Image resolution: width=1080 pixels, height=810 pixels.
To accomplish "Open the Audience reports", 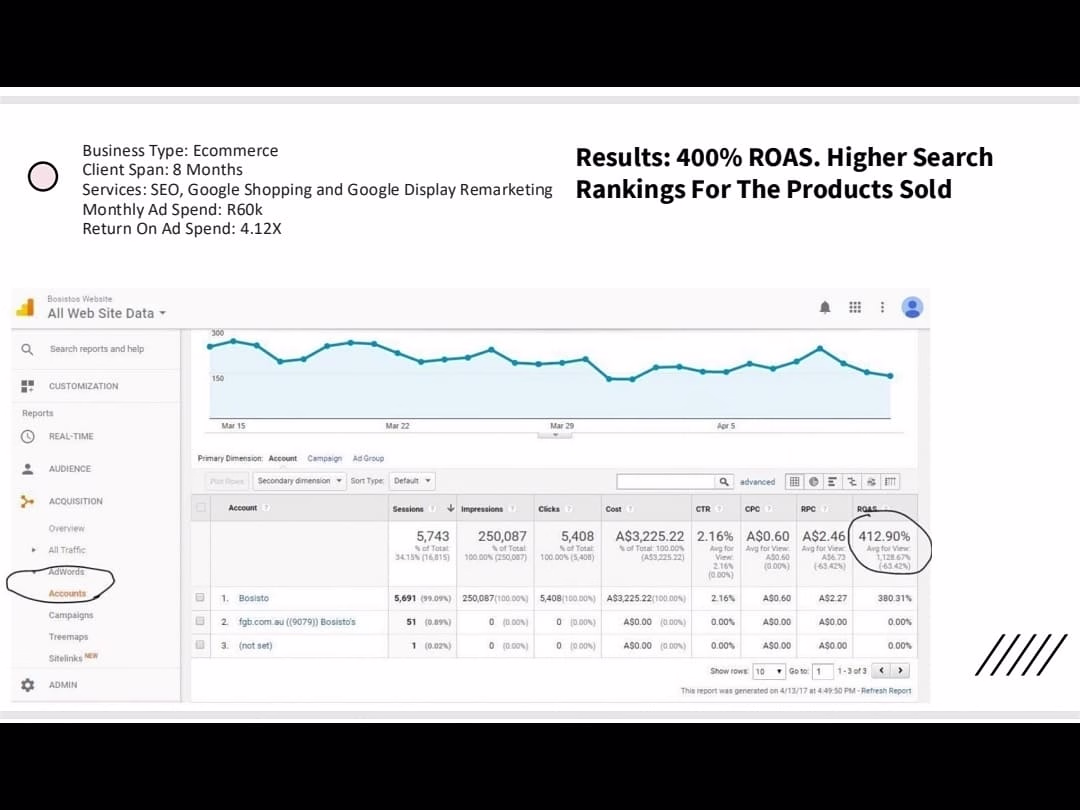I will [x=70, y=469].
